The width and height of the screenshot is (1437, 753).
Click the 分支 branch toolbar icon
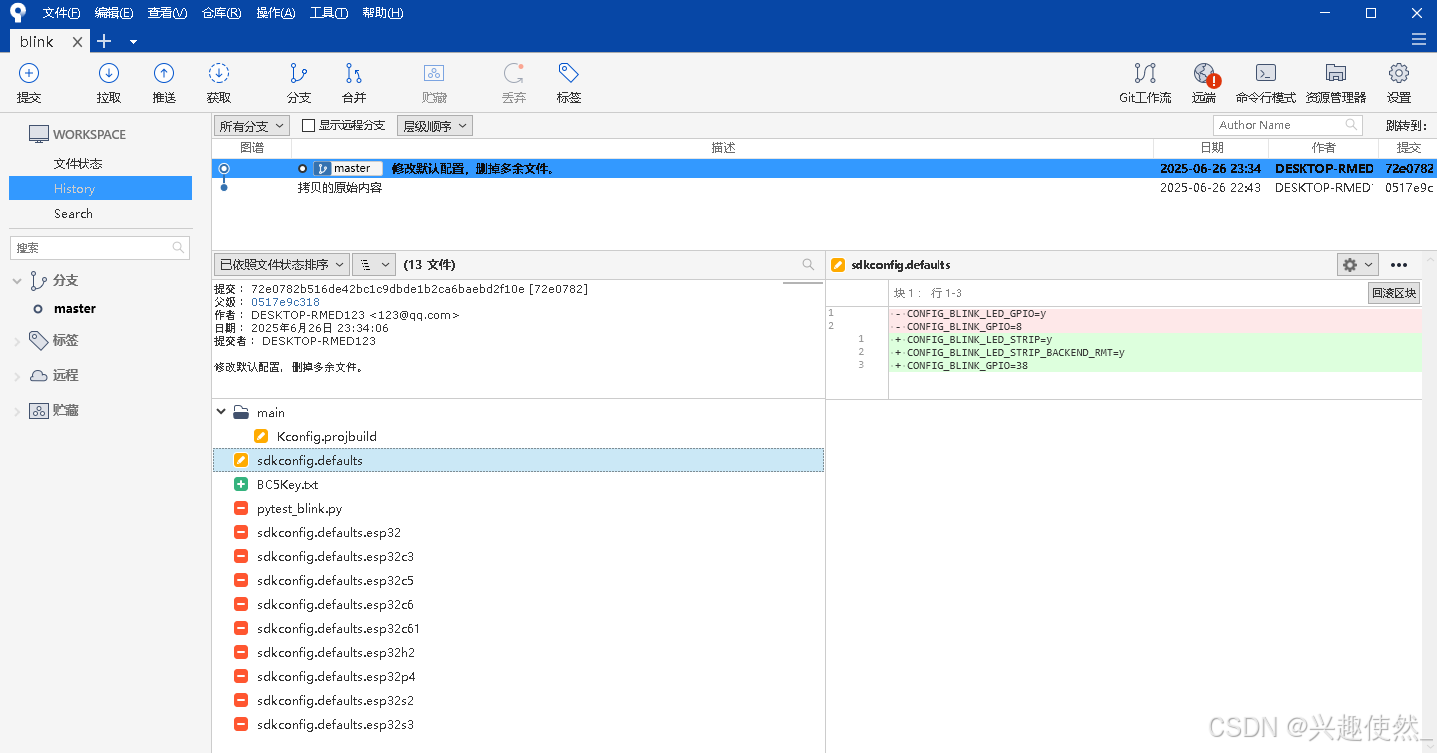click(299, 73)
